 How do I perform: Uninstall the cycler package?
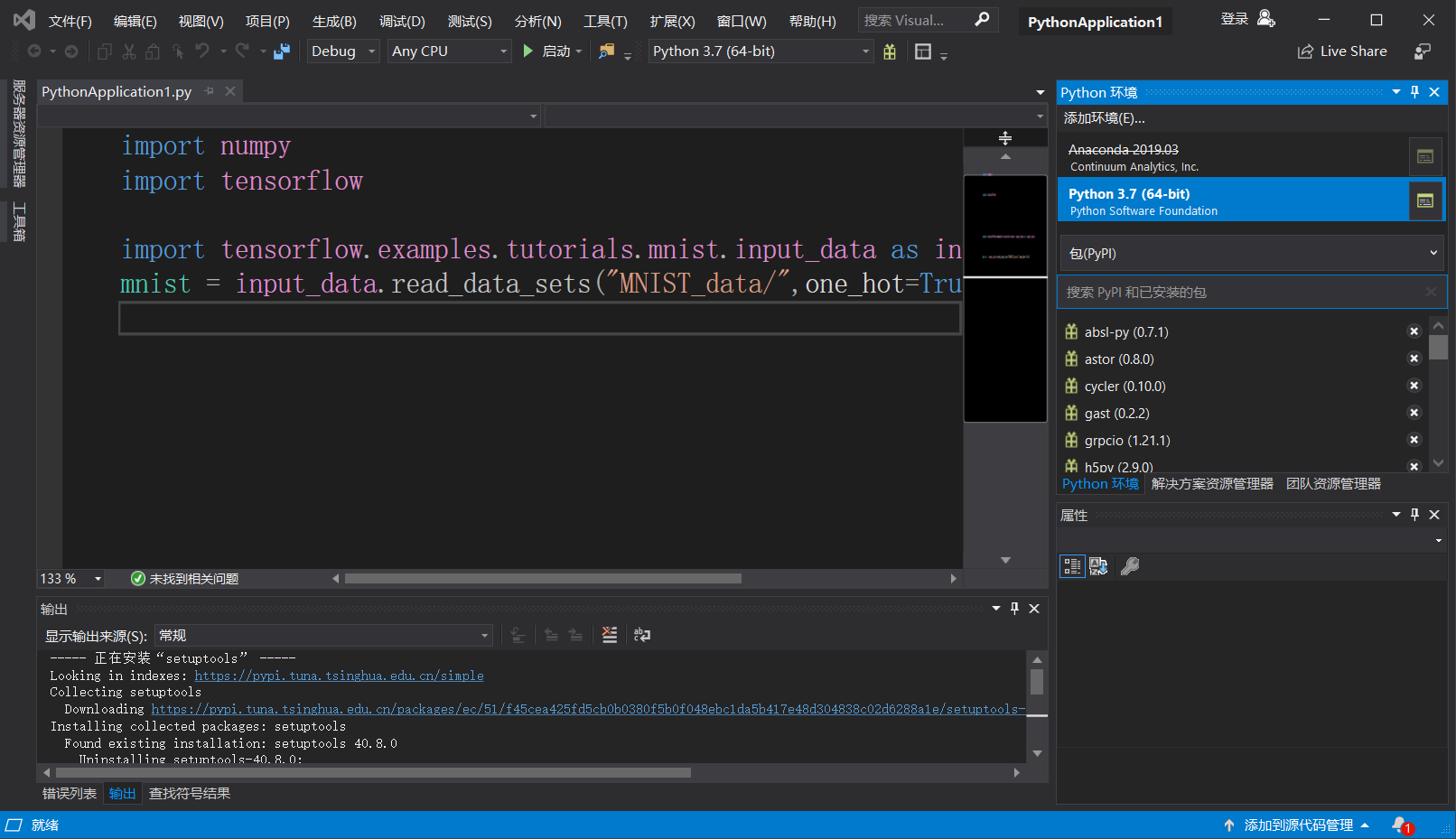click(x=1414, y=386)
